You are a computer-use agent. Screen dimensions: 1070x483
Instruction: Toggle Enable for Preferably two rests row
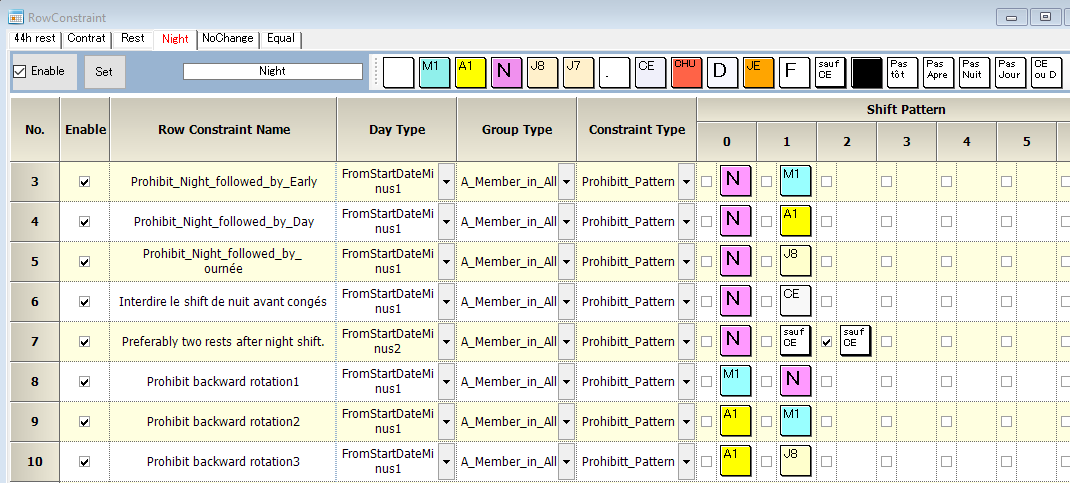pyautogui.click(x=85, y=342)
